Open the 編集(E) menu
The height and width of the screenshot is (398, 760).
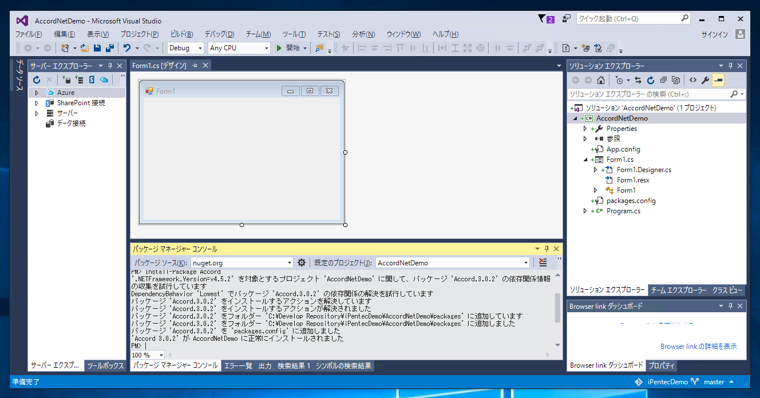point(64,34)
